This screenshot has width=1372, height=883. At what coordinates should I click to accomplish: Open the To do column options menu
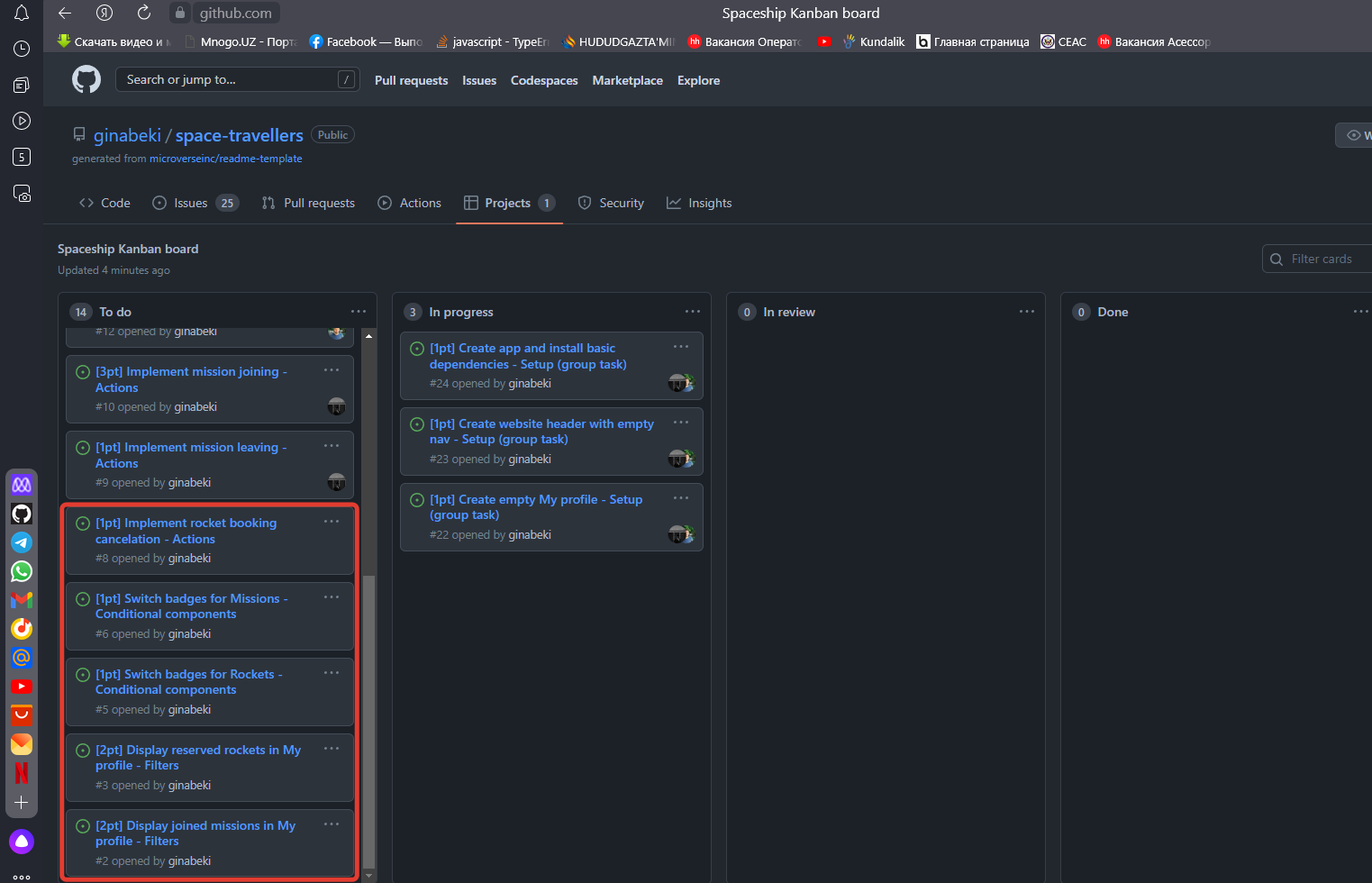359,310
